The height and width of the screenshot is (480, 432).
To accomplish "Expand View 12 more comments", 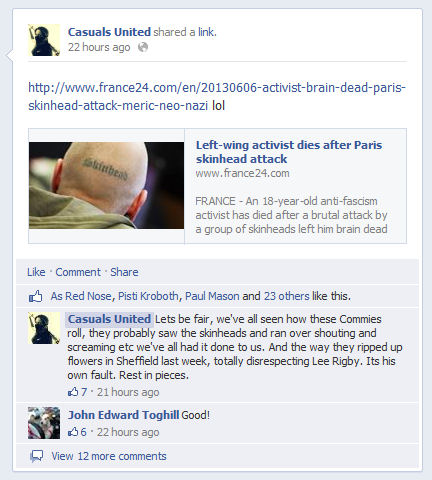I will tap(109, 456).
